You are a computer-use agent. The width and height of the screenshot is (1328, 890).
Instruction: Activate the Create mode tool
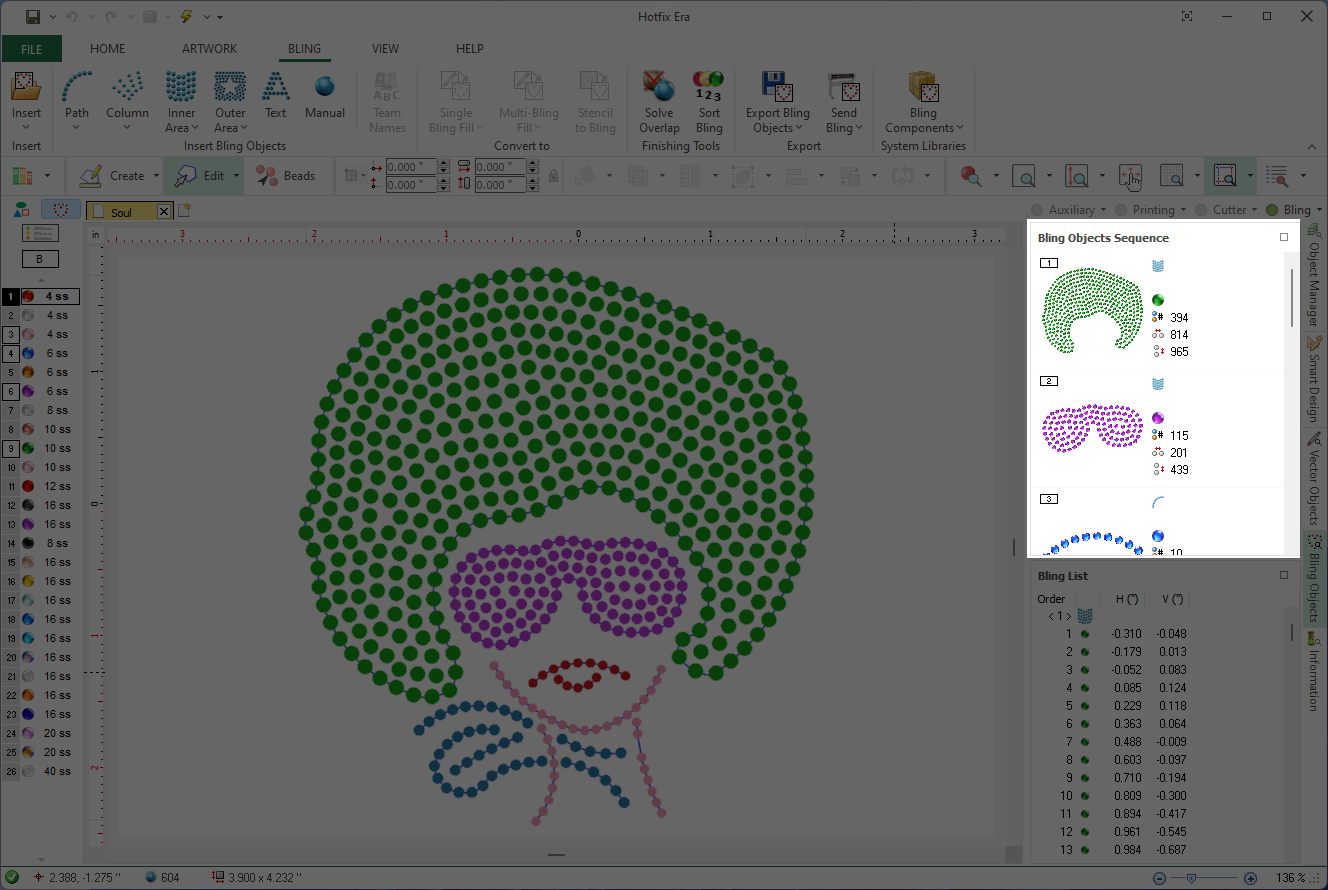113,176
